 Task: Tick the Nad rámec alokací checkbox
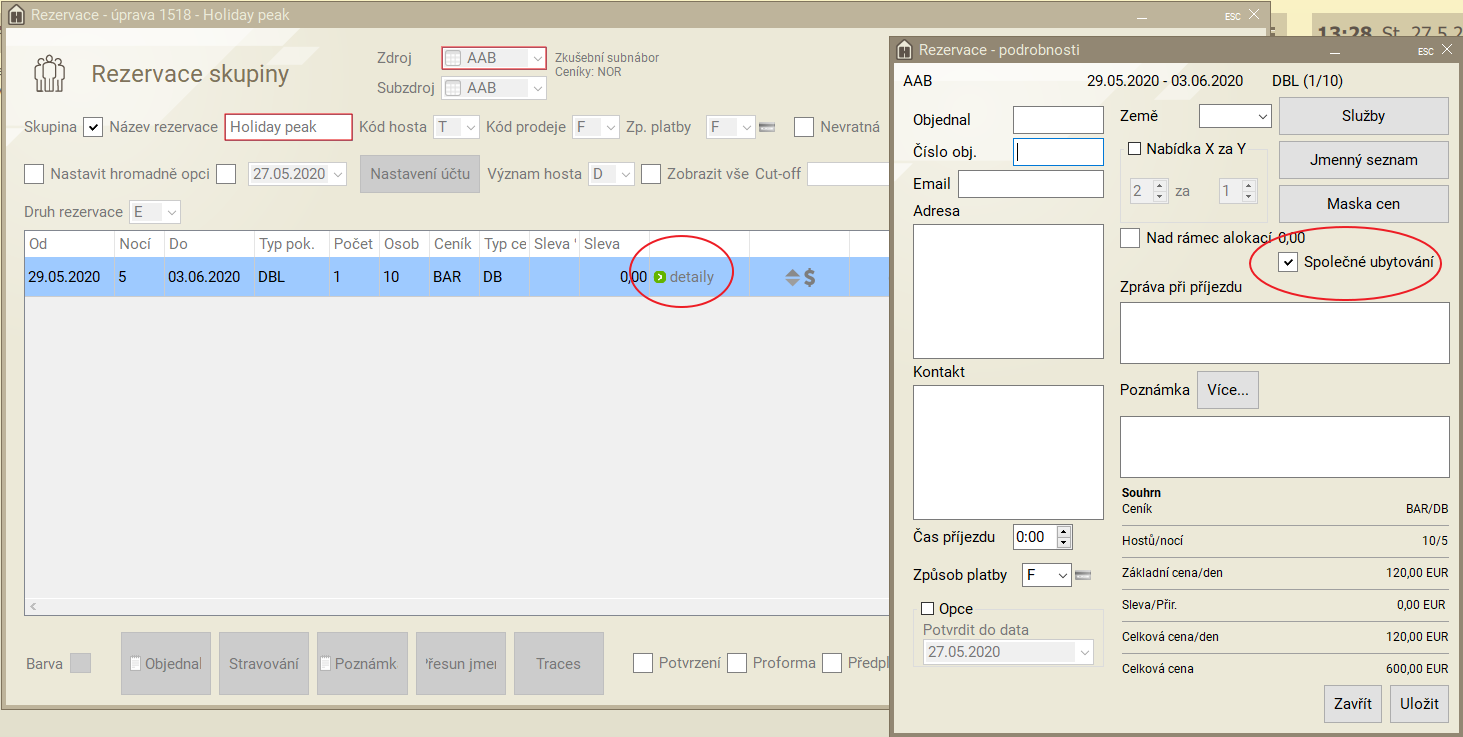coord(1130,238)
